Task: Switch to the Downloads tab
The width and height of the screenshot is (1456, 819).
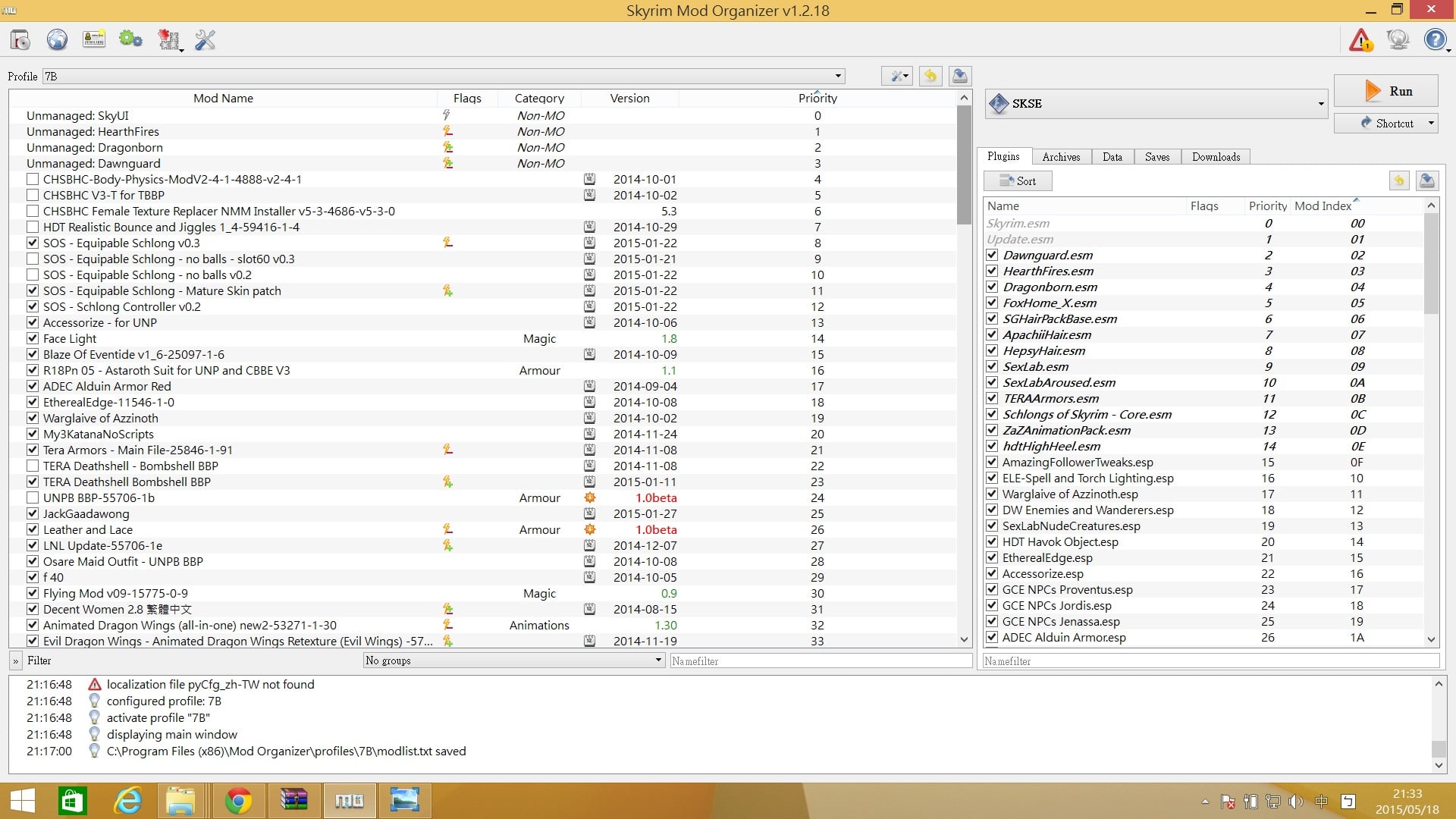Action: tap(1216, 157)
